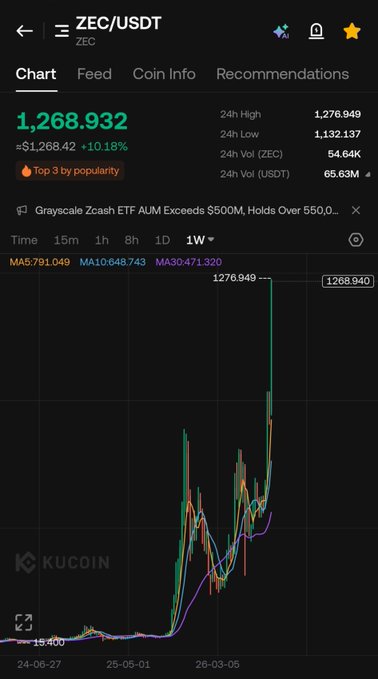Click the 24h High value 1,276.949
The image size is (378, 679).
(x=337, y=114)
